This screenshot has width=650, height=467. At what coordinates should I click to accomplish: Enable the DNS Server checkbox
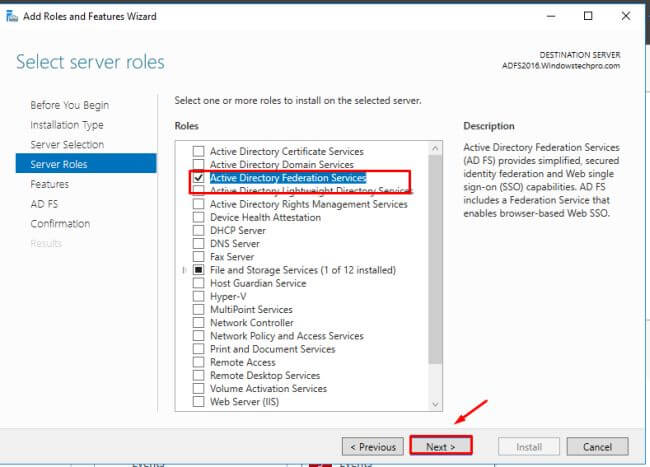(199, 244)
